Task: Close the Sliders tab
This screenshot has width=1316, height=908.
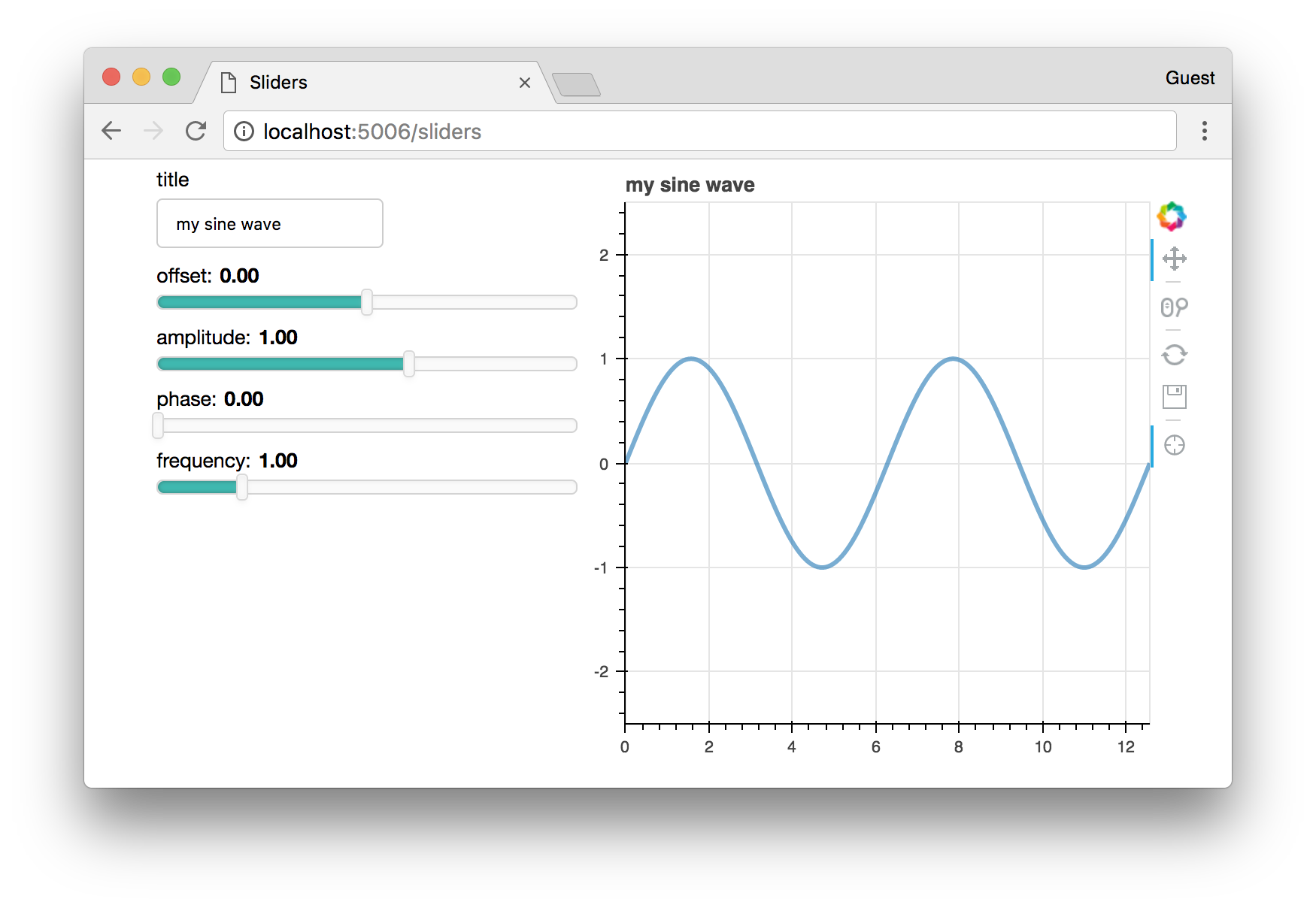Action: pyautogui.click(x=525, y=83)
